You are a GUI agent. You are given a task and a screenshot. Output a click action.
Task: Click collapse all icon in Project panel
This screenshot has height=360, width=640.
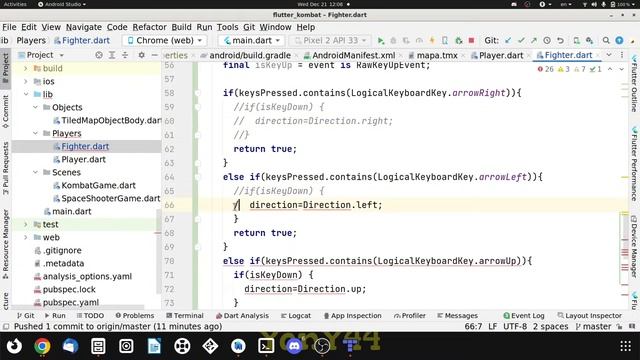(125, 55)
